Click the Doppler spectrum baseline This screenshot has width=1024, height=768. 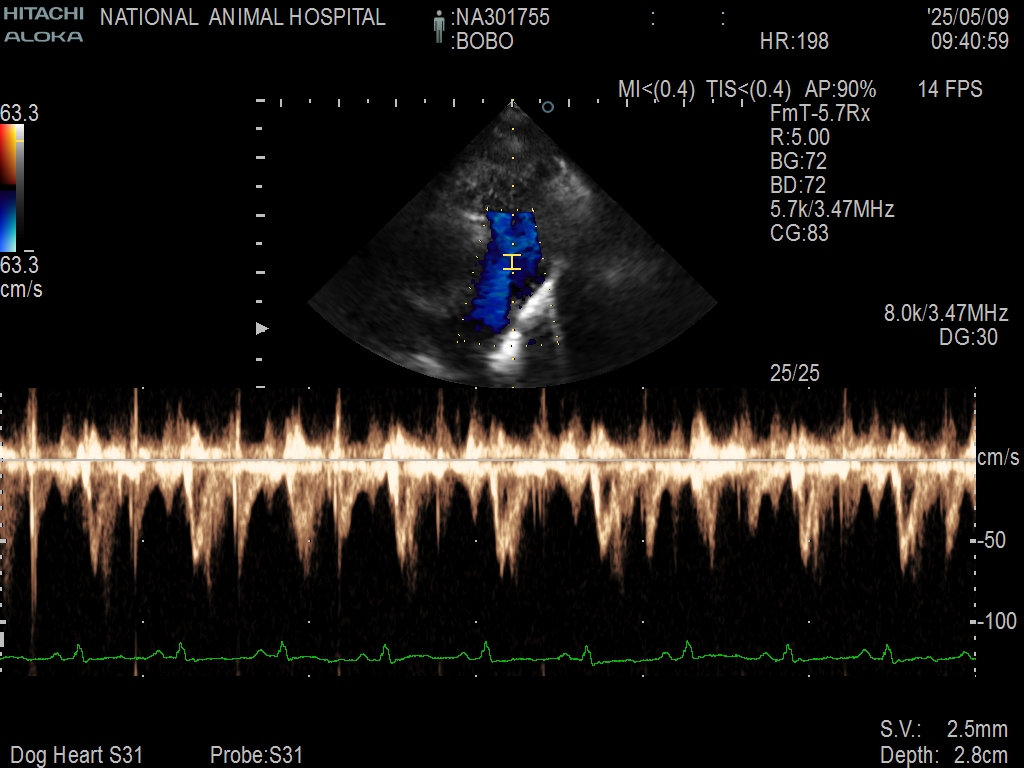tap(488, 460)
